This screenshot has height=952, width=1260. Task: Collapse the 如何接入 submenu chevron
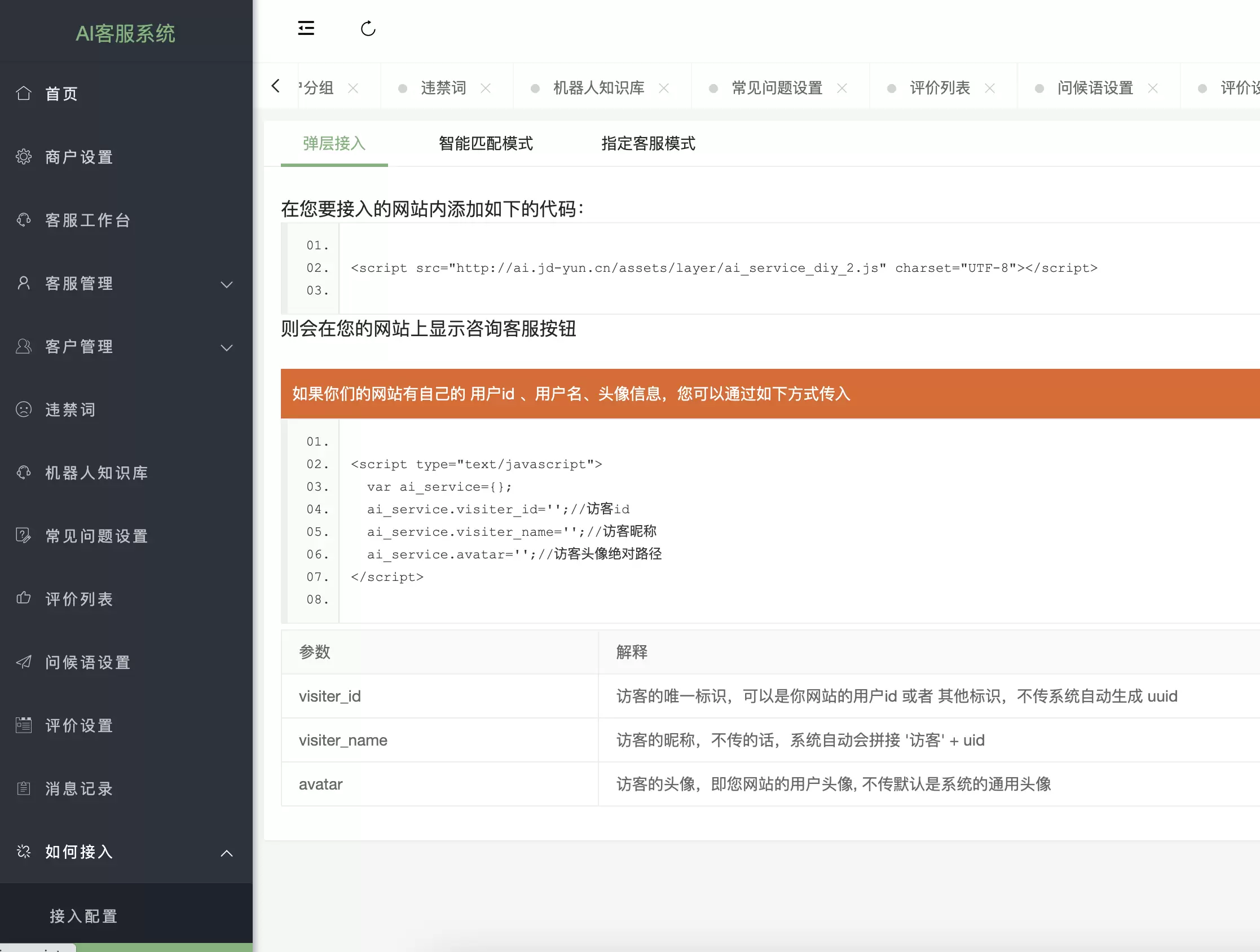tap(227, 853)
